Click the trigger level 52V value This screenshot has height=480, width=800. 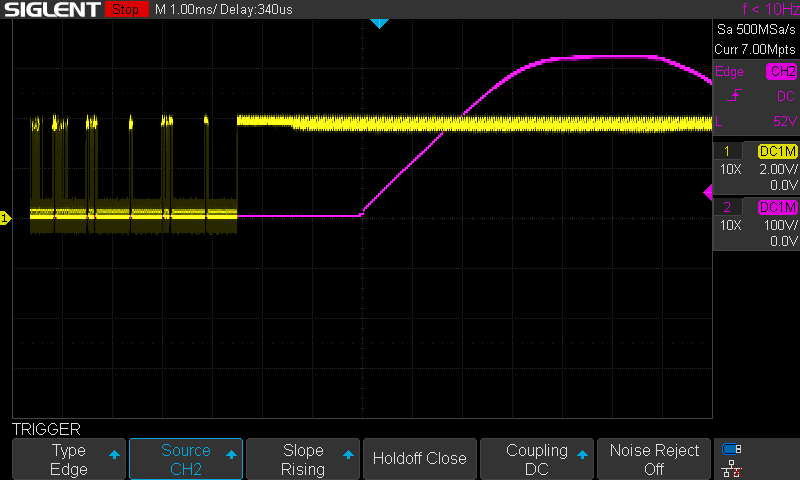[x=785, y=121]
